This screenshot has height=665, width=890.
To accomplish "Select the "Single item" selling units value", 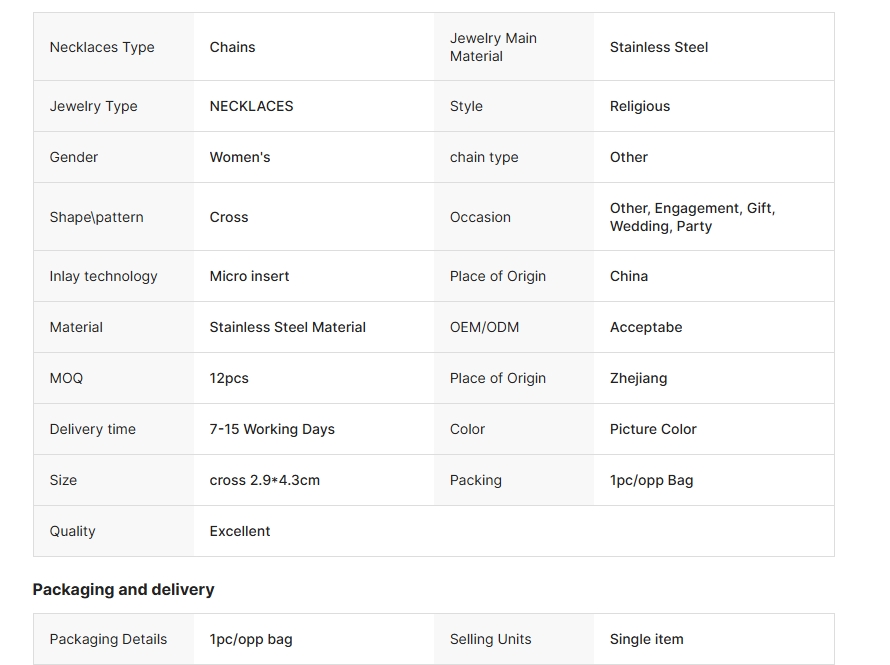I will [646, 639].
